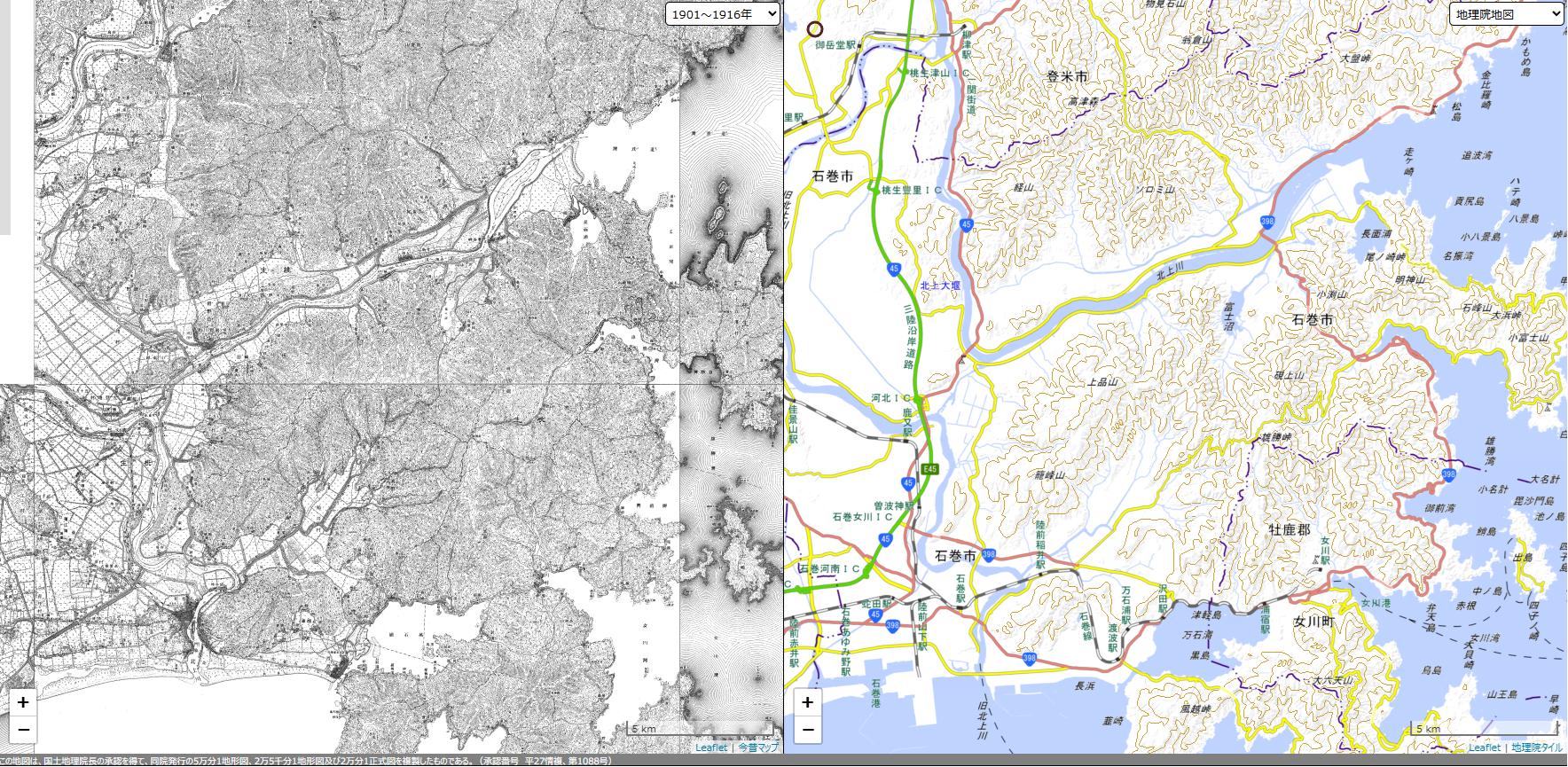Viewport: 1568px width, 767px height.
Task: Zoom out on the left historical map
Action: tap(23, 729)
